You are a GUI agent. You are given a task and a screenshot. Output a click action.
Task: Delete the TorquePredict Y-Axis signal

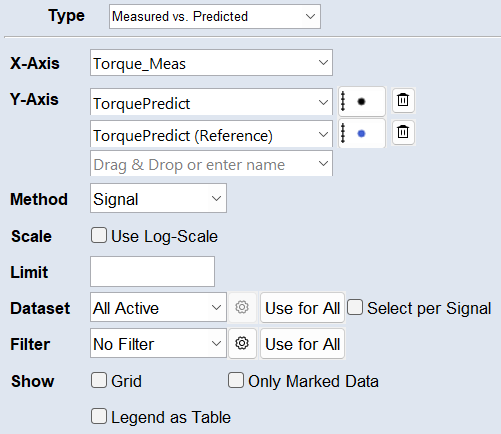[x=403, y=100]
